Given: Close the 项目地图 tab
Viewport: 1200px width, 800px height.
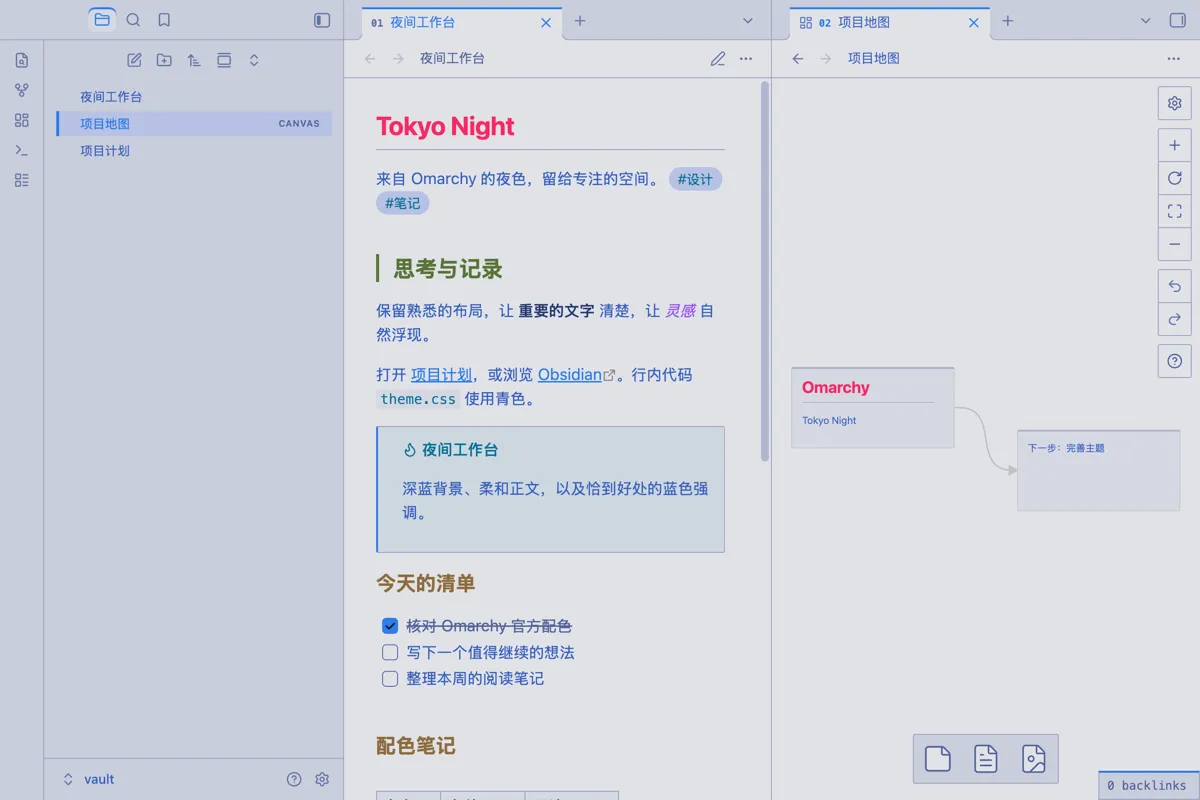Looking at the screenshot, I should pos(973,22).
